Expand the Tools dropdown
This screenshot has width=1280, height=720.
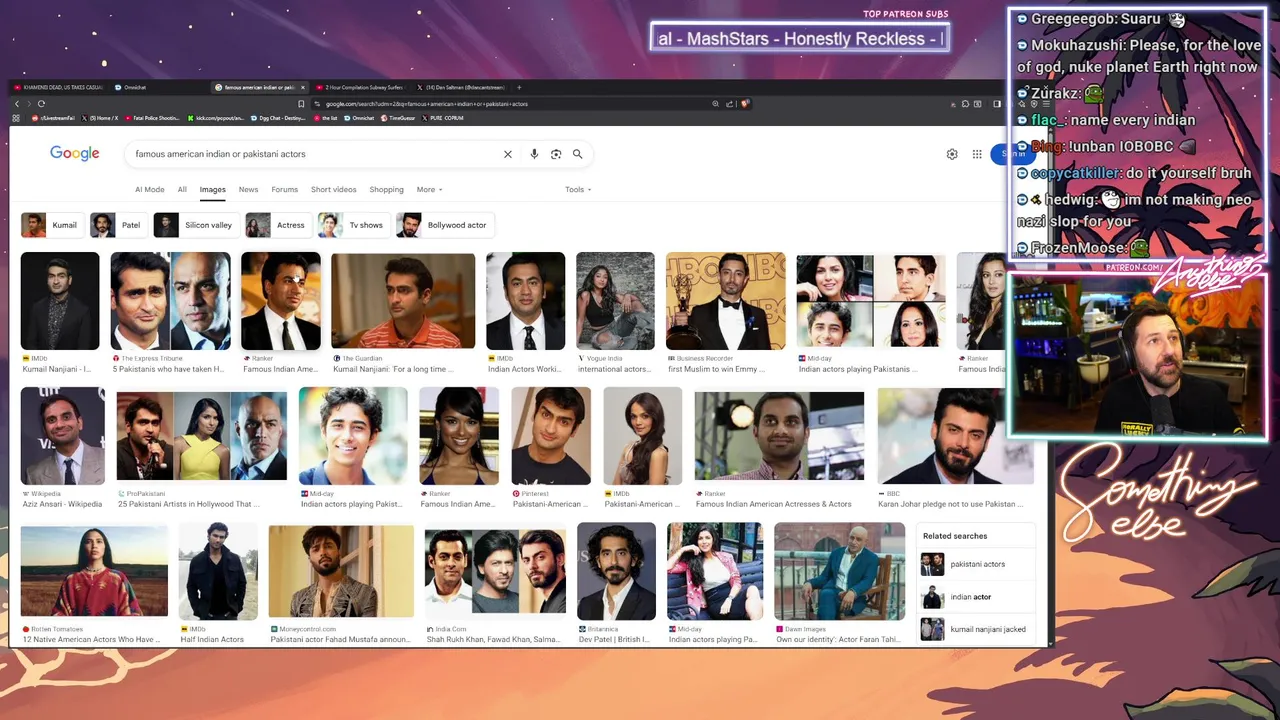click(578, 189)
